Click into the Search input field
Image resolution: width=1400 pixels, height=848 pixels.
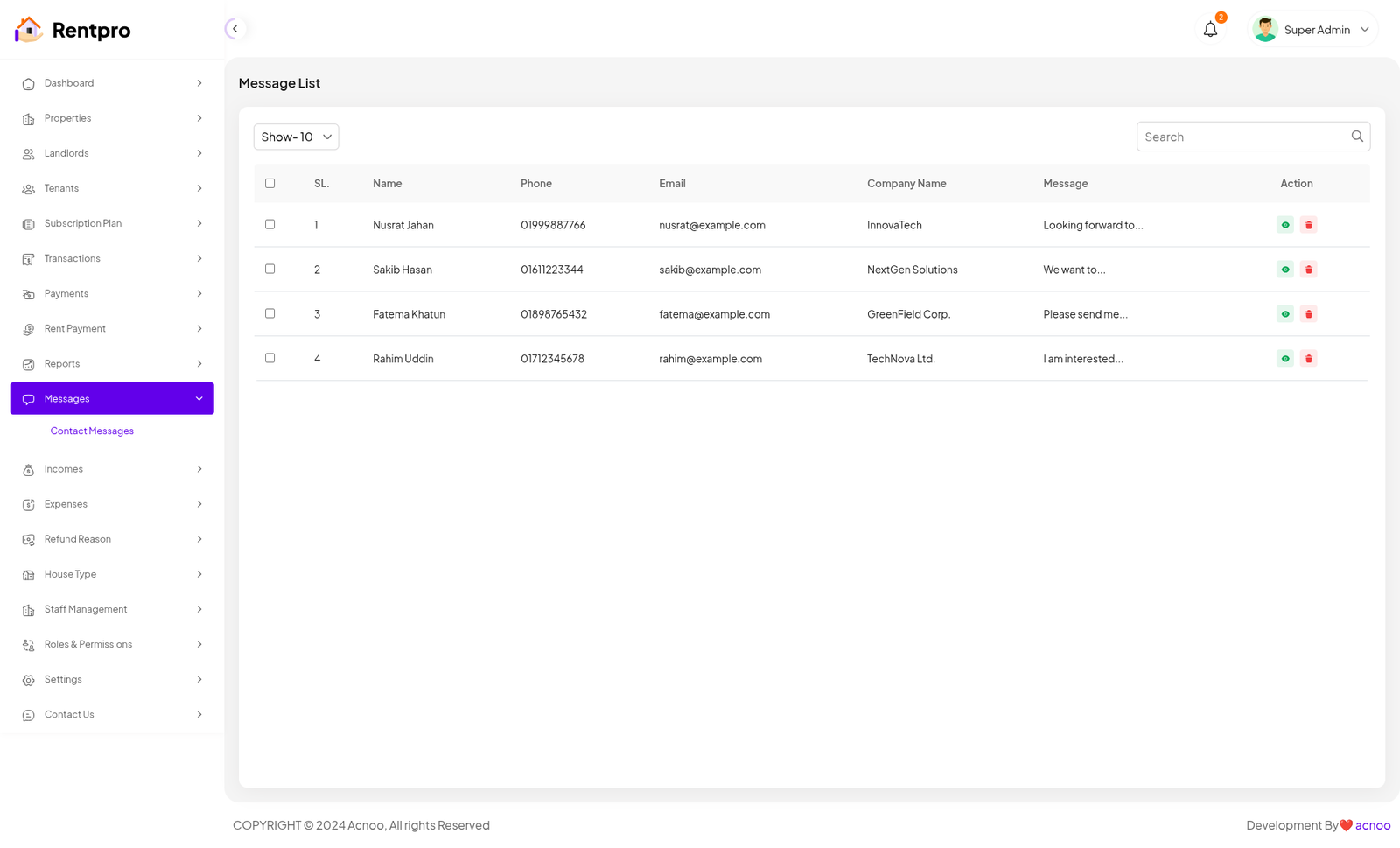[x=1242, y=137]
